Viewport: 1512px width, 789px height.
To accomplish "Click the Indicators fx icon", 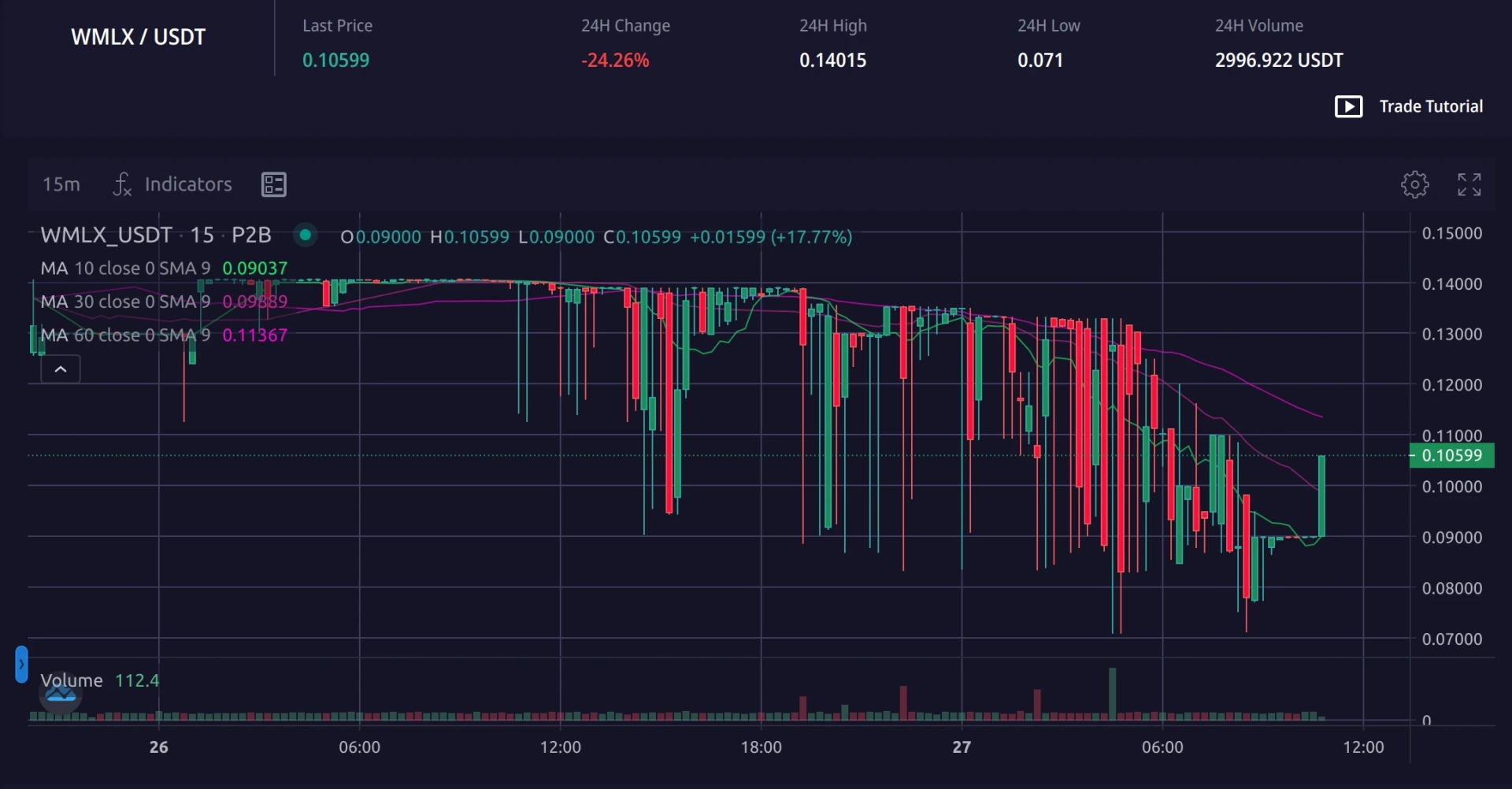I will pyautogui.click(x=122, y=184).
